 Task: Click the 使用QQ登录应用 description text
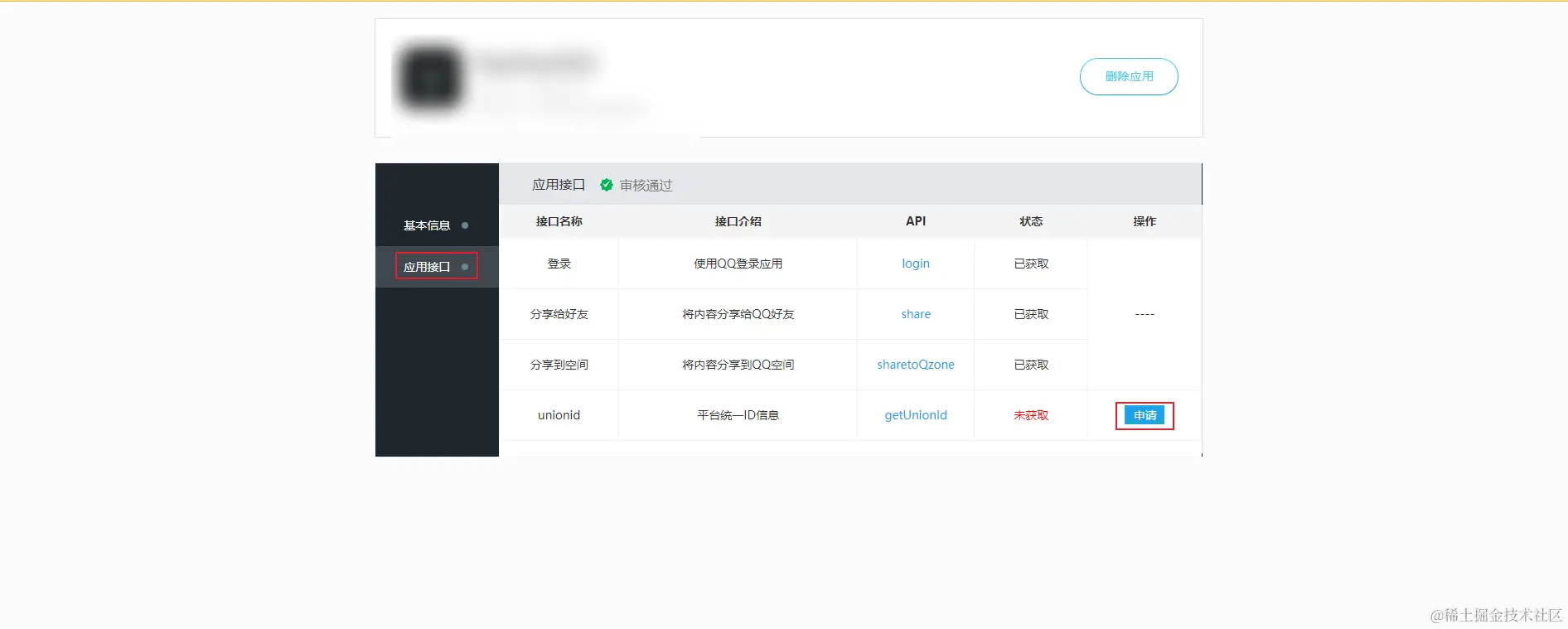click(738, 264)
